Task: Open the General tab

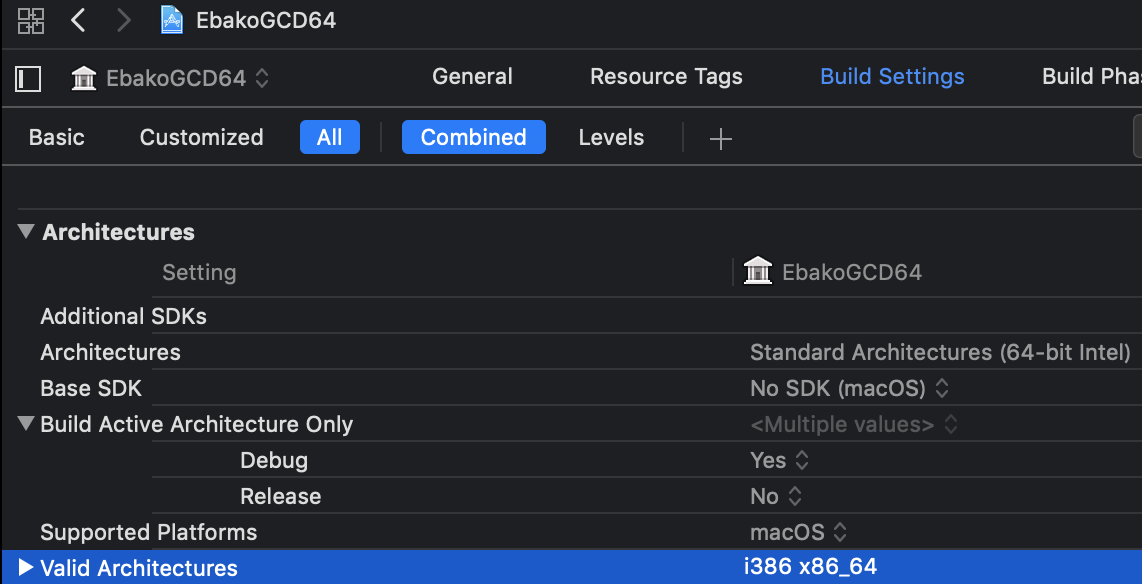Action: (x=472, y=77)
